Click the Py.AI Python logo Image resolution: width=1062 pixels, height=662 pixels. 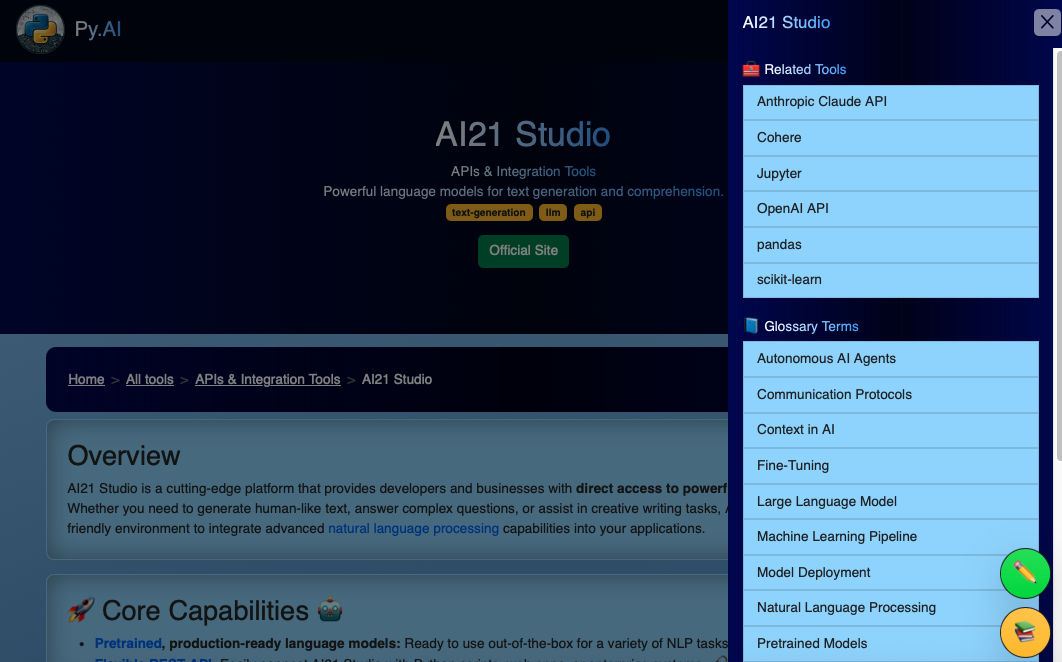coord(38,29)
